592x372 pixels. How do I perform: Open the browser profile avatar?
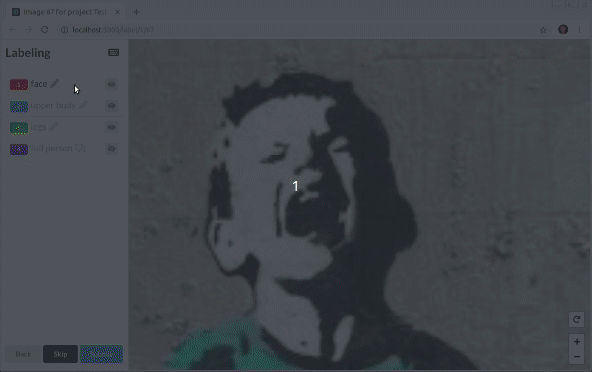563,29
